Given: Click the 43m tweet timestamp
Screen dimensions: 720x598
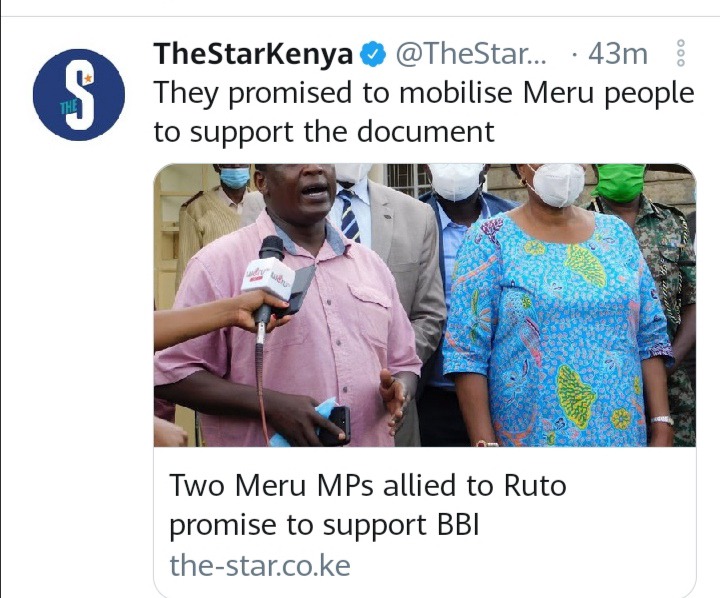Looking at the screenshot, I should (x=618, y=54).
